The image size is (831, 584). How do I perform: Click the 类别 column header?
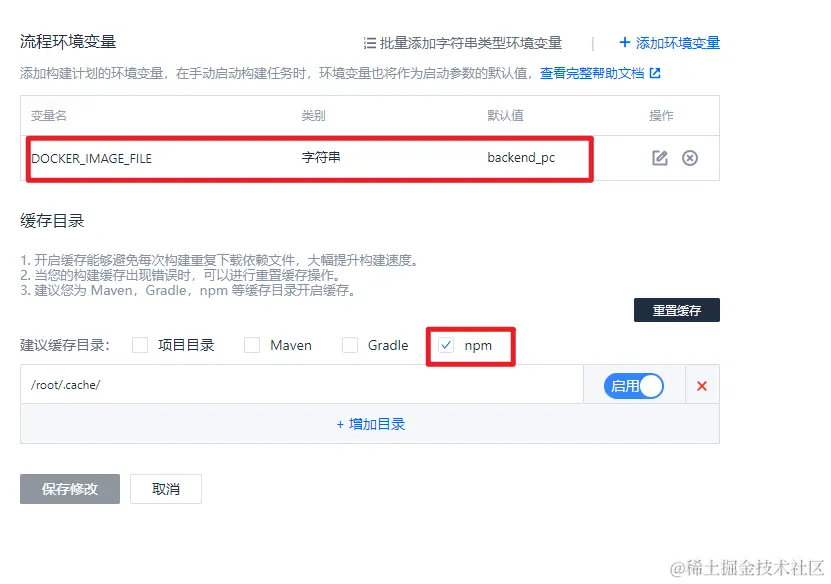click(x=313, y=116)
